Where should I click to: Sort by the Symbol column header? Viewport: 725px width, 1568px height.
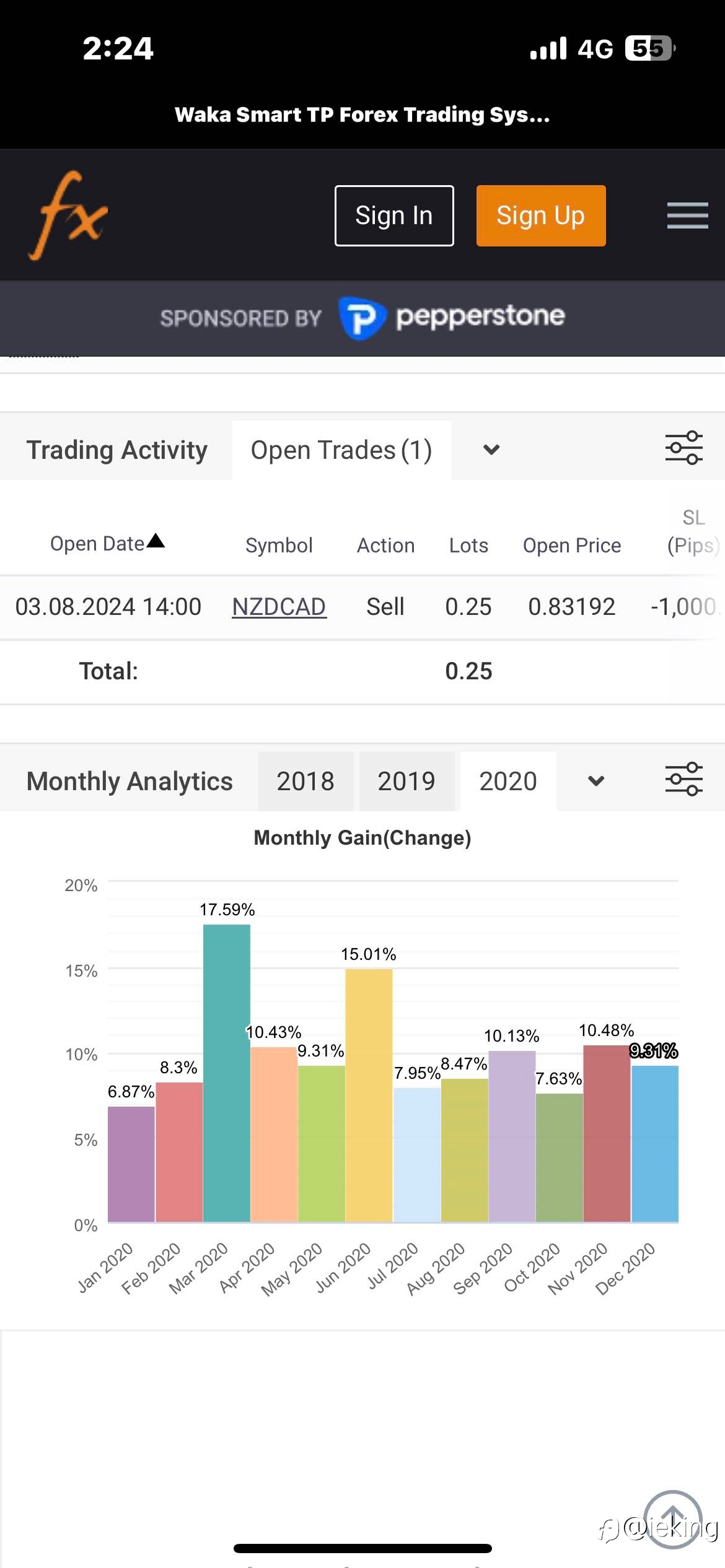[x=279, y=545]
